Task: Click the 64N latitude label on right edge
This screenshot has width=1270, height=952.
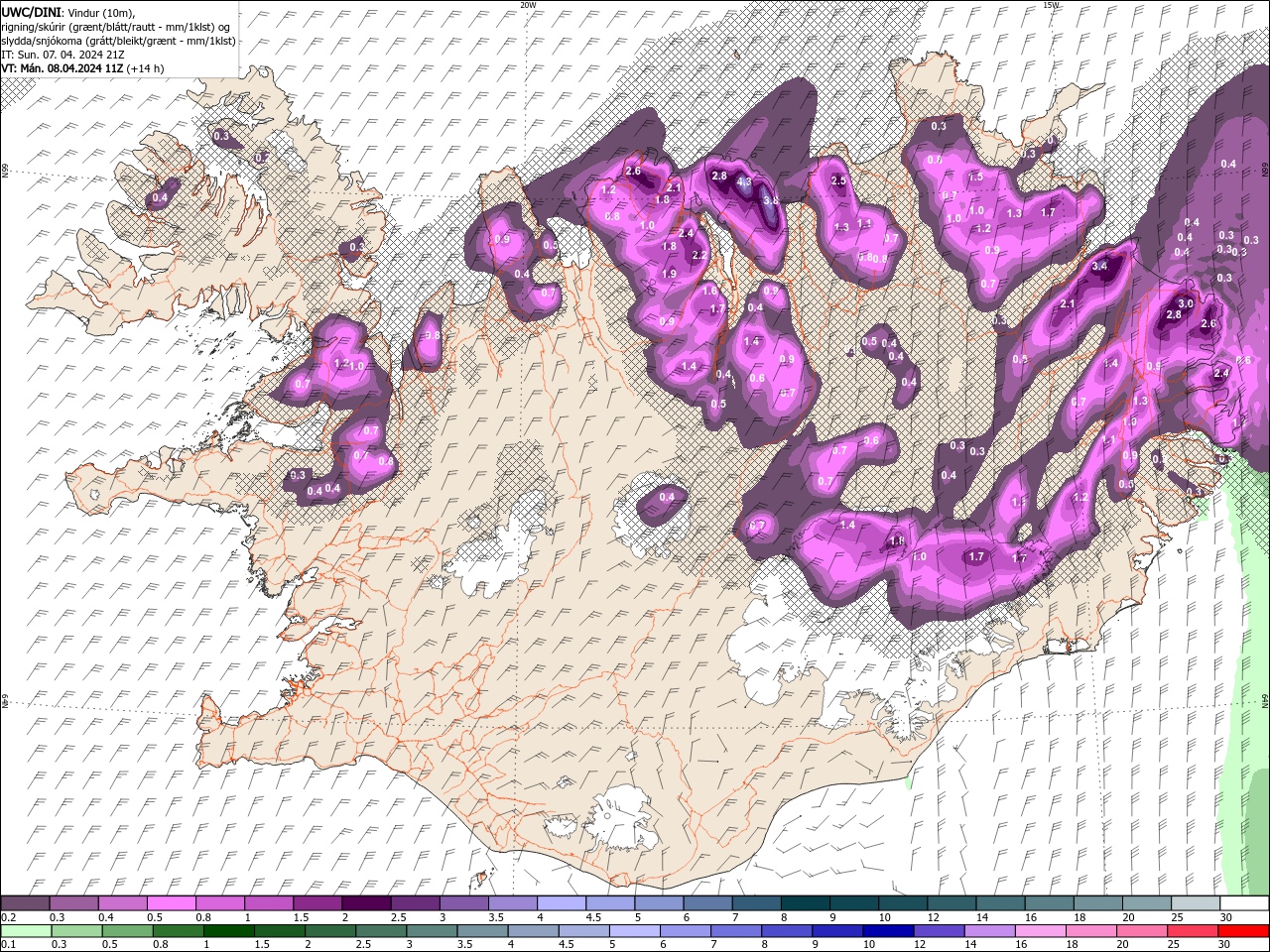Action: [1265, 701]
